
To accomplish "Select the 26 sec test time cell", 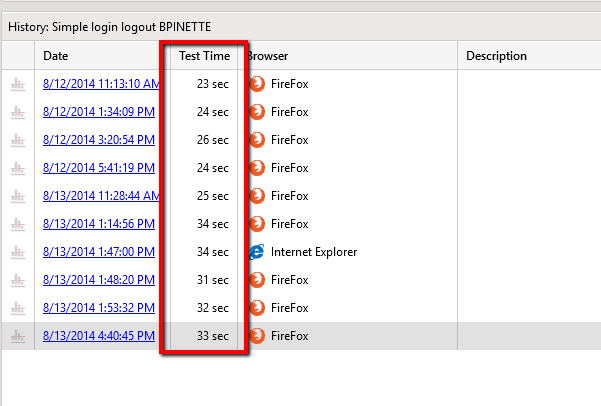I will point(212,140).
